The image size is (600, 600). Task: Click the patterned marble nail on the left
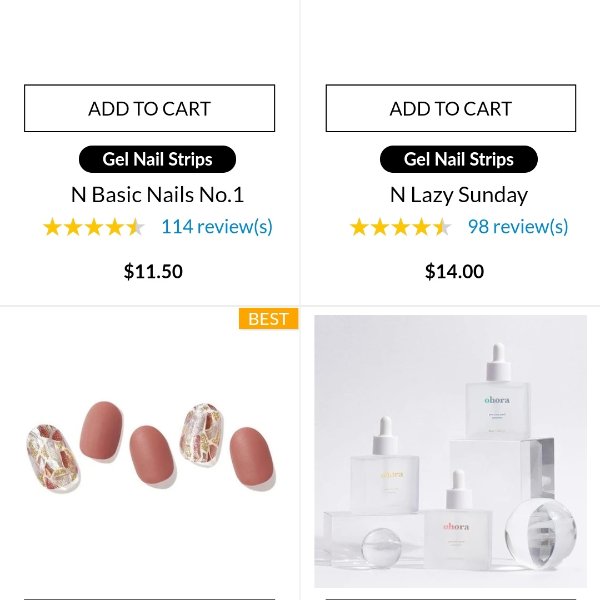53,458
